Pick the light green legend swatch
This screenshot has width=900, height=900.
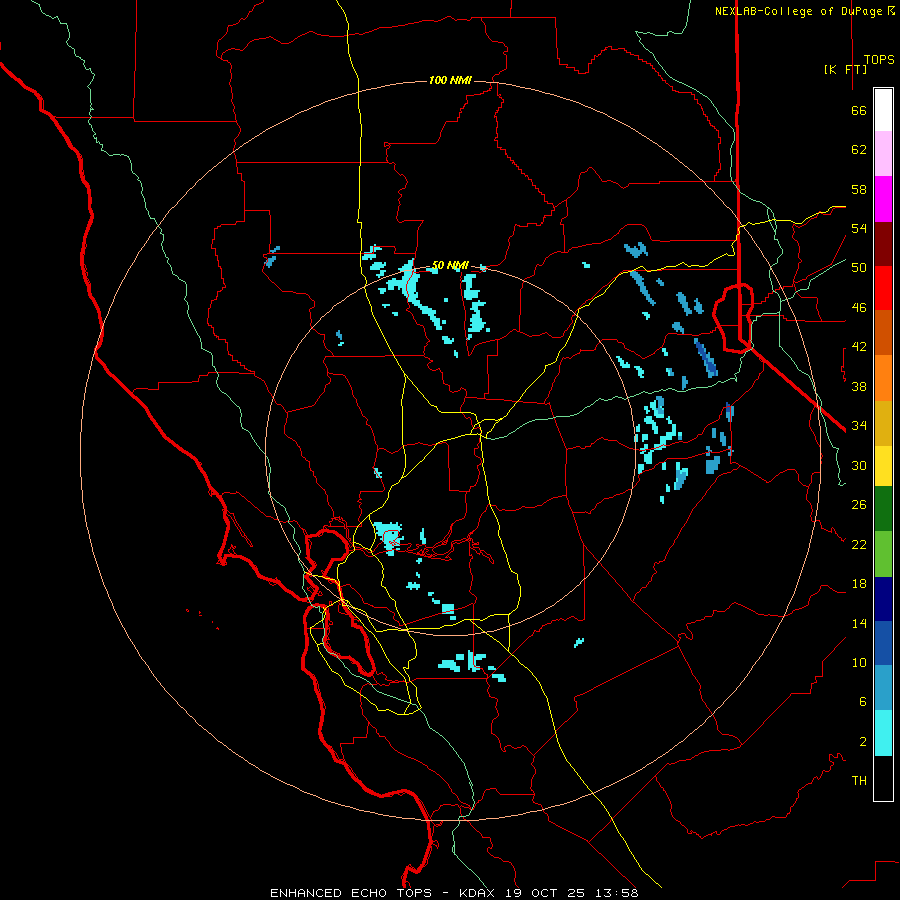(883, 554)
